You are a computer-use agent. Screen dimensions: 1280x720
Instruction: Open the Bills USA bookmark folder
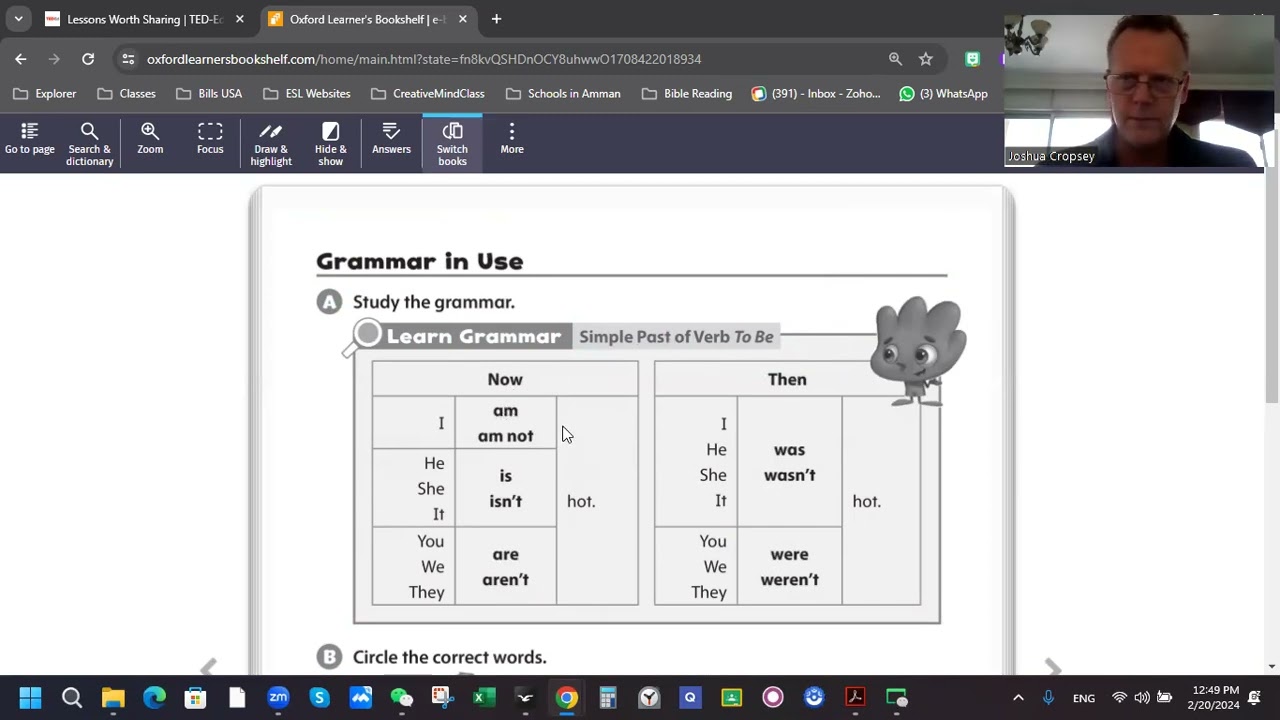[209, 93]
